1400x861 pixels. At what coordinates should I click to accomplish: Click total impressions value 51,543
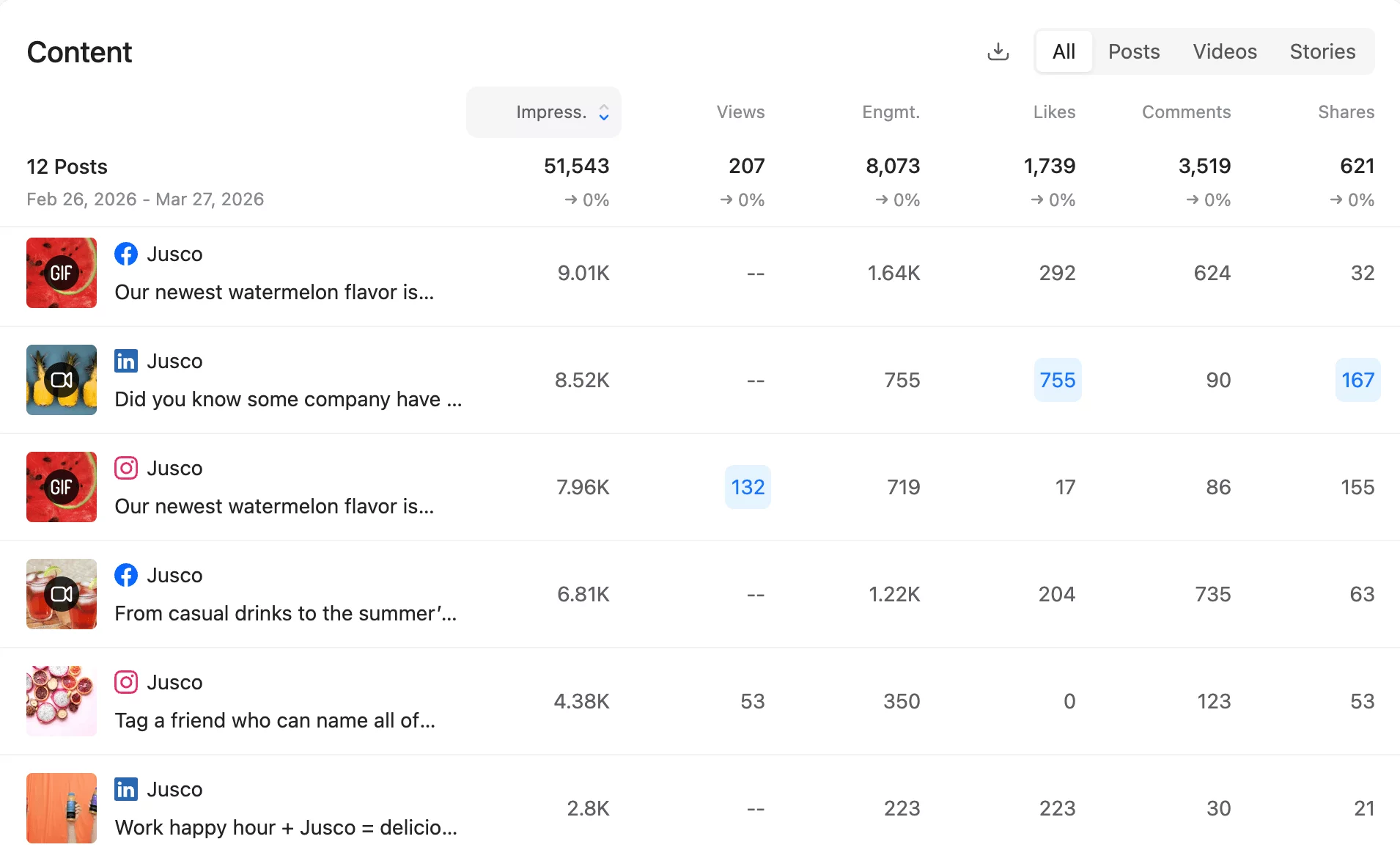point(576,166)
